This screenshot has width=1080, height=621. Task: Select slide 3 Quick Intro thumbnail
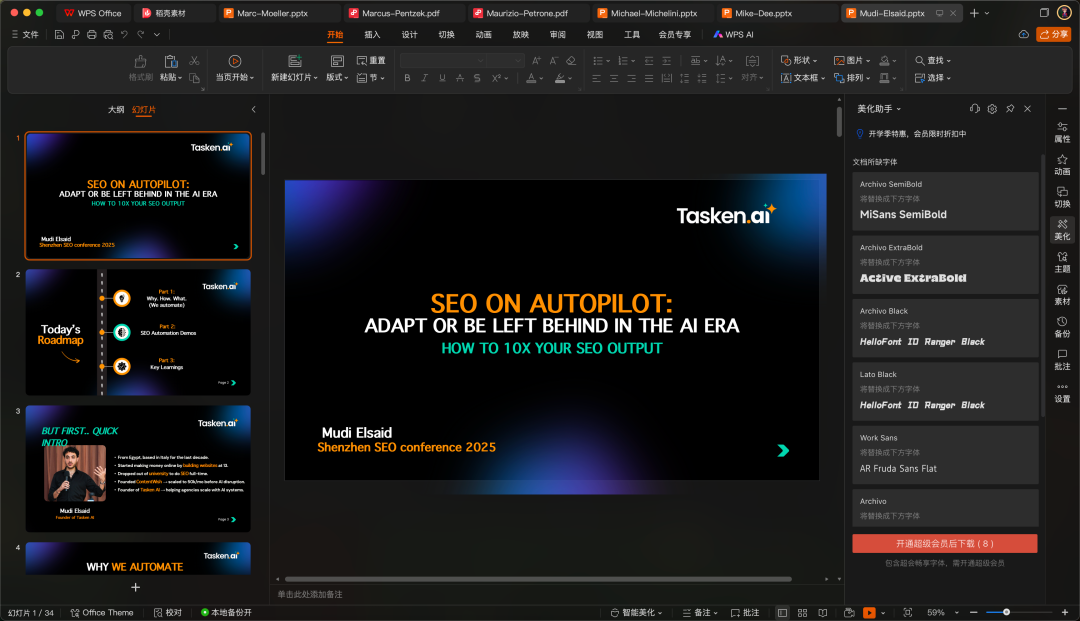(138, 468)
